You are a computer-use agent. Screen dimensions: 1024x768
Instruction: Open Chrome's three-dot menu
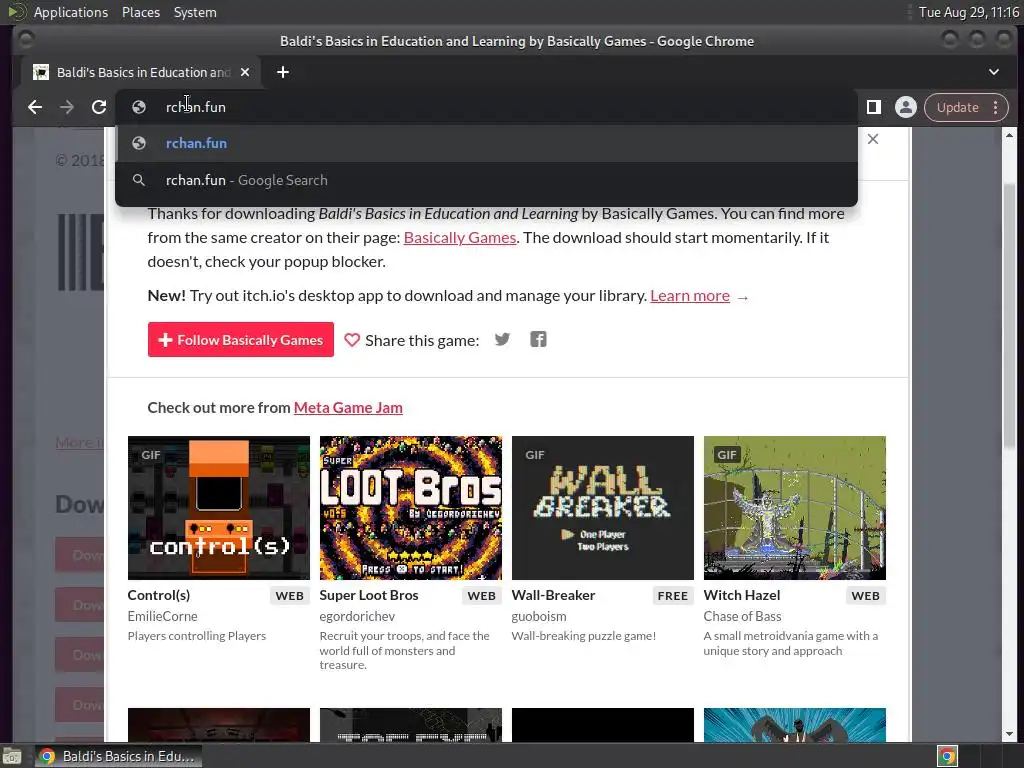996,107
